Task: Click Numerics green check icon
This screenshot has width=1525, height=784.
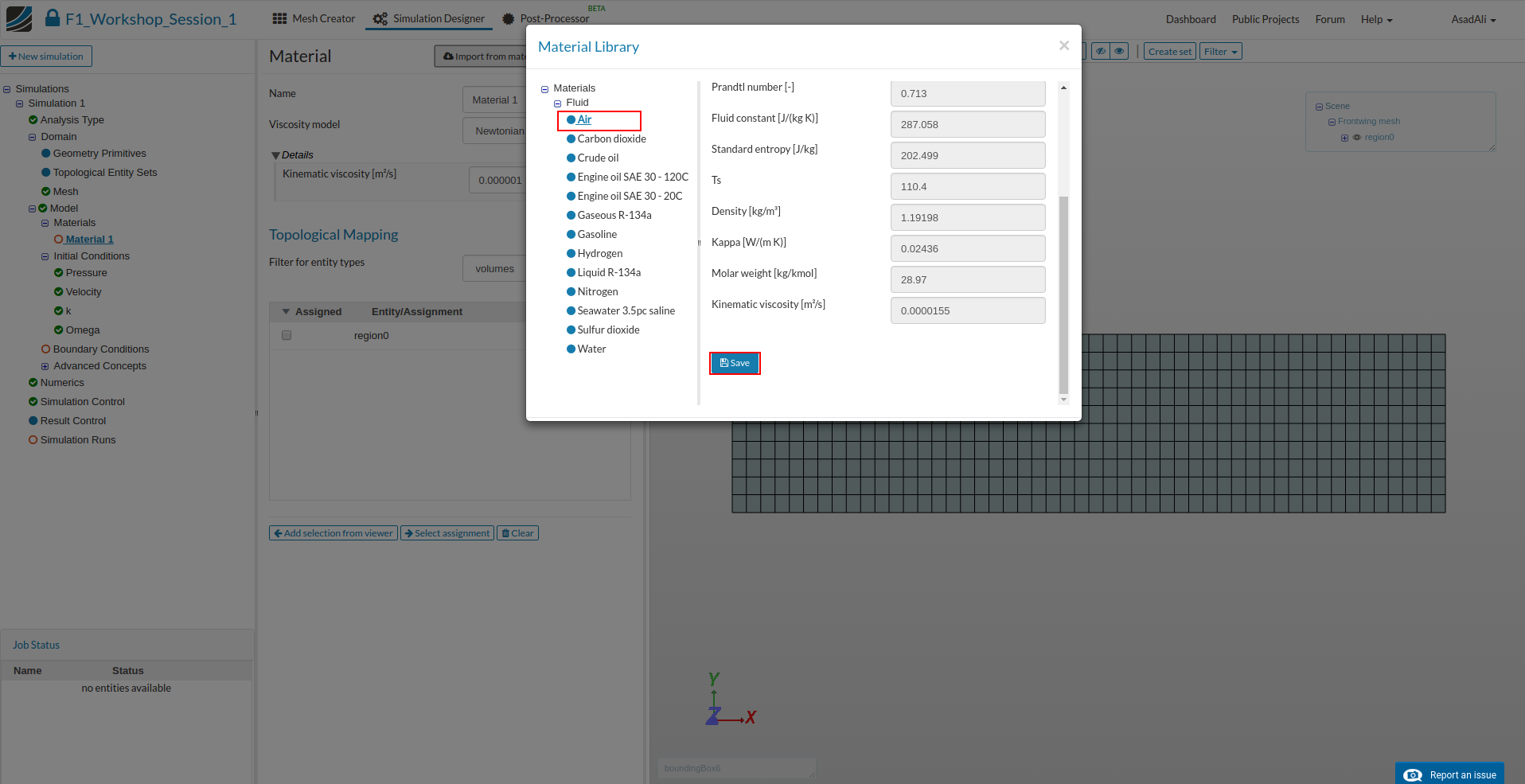Action: pyautogui.click(x=33, y=383)
